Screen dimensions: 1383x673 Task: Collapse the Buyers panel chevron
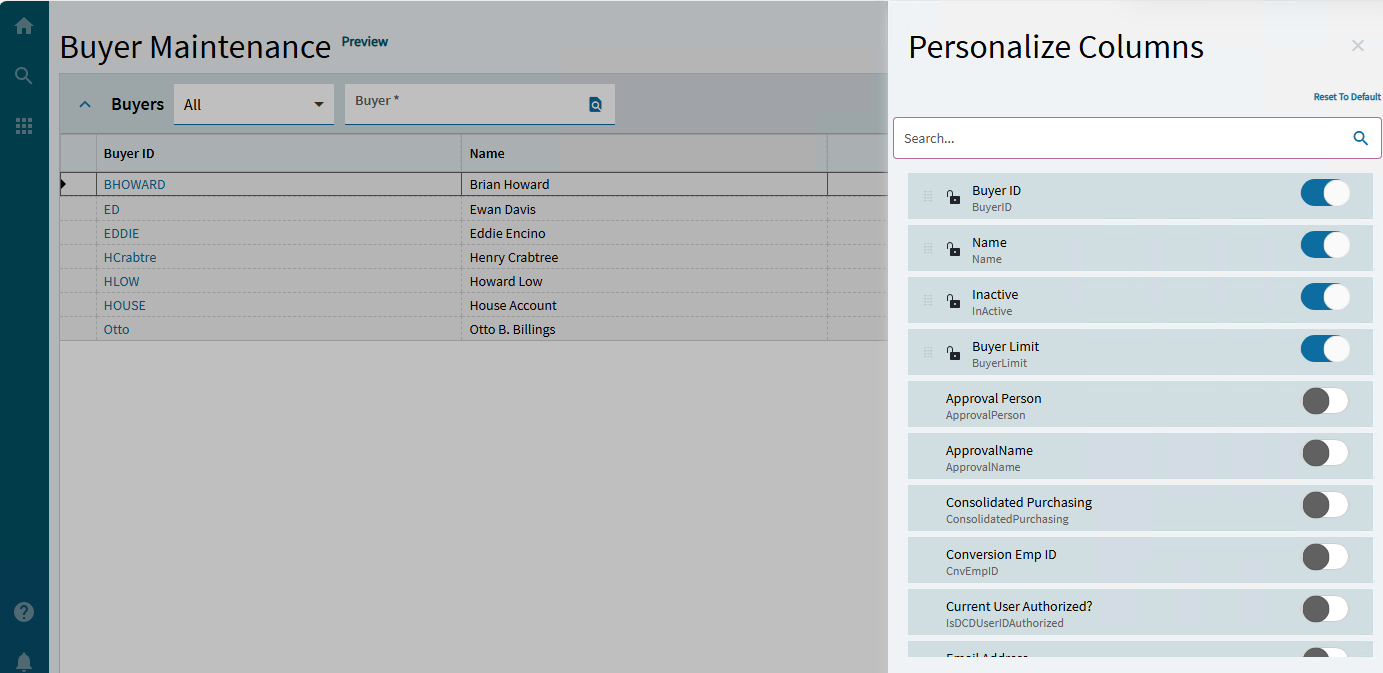pyautogui.click(x=85, y=104)
